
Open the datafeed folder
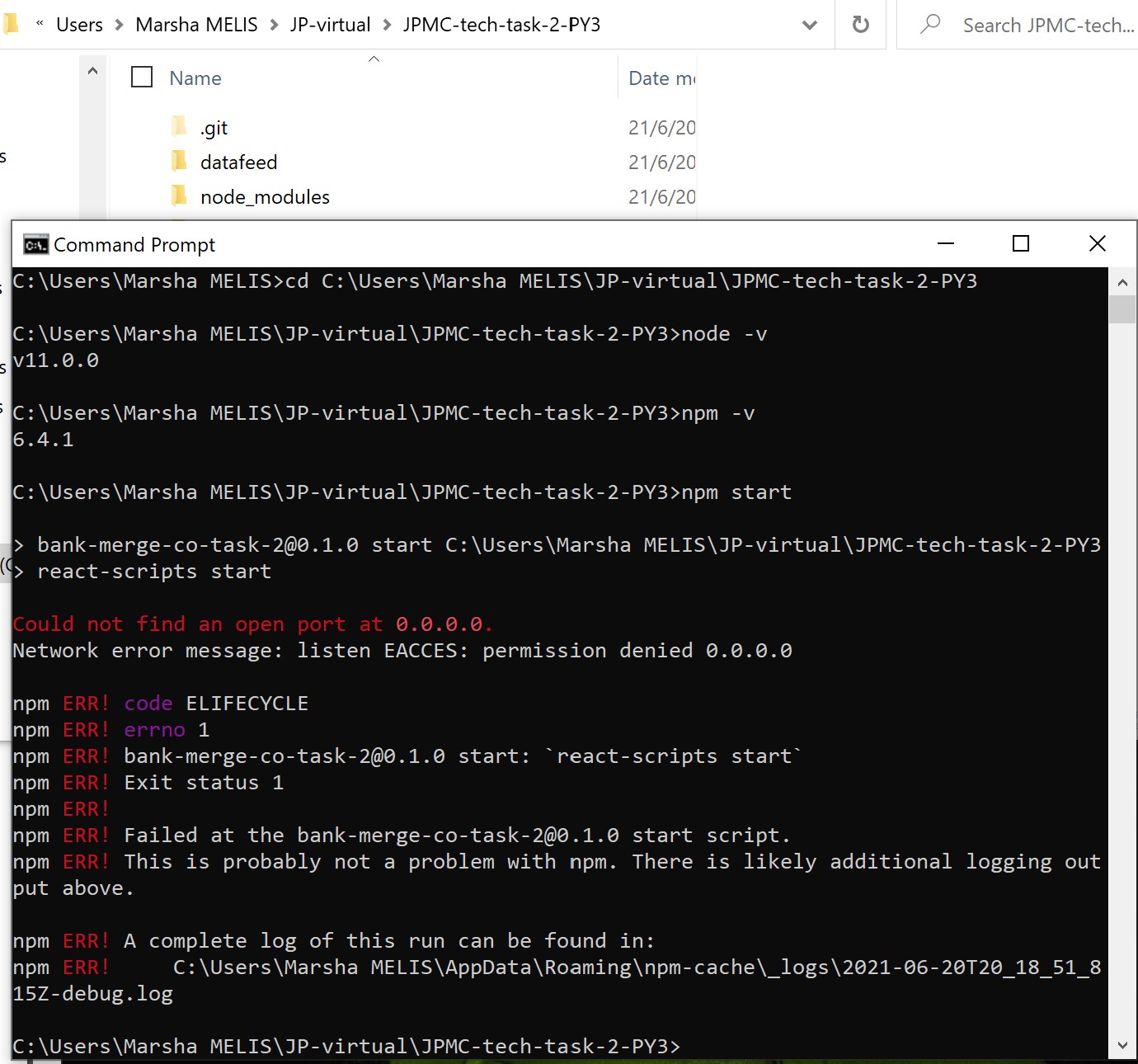(x=239, y=162)
